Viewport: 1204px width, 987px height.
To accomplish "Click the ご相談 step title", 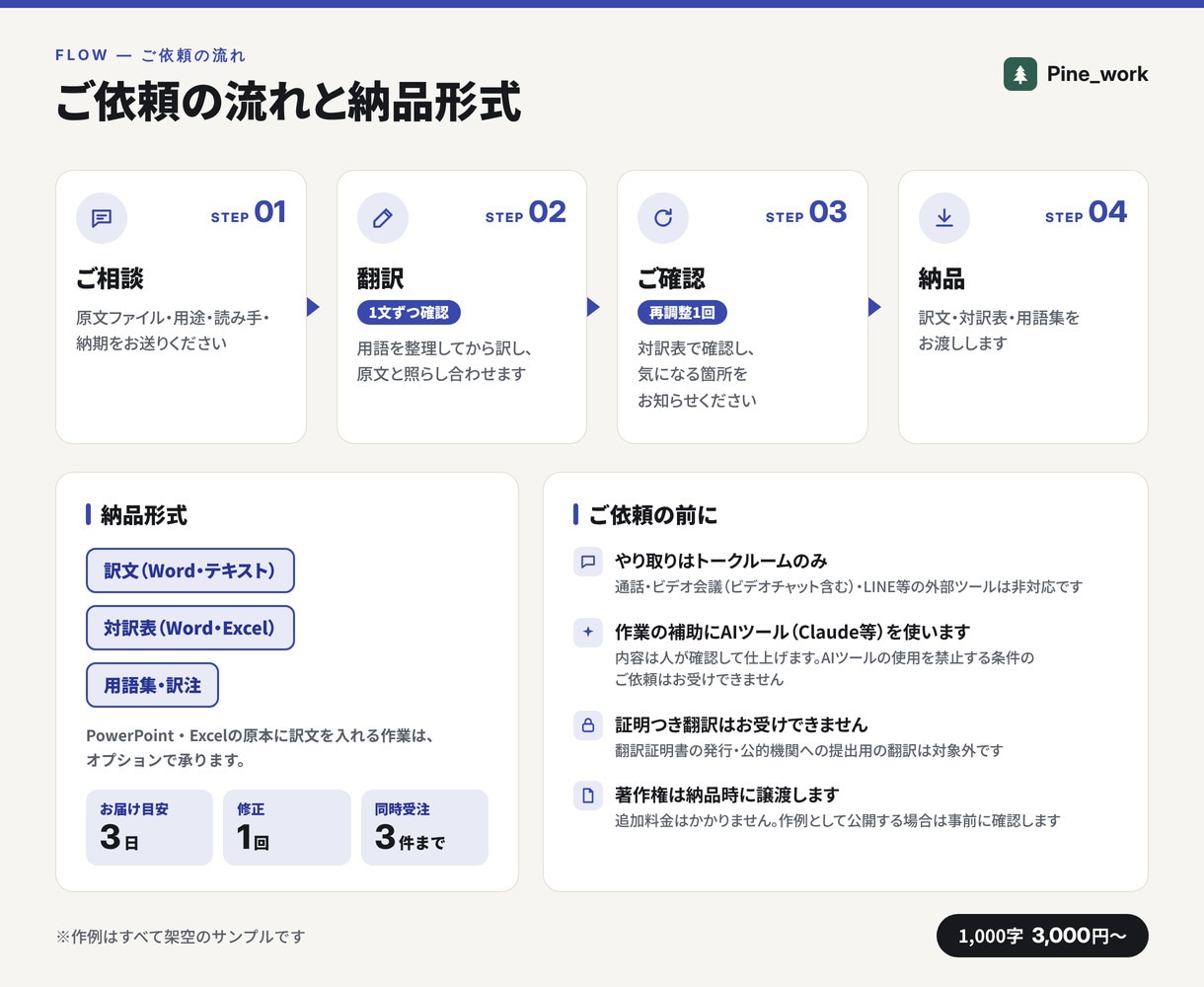I will 110,279.
